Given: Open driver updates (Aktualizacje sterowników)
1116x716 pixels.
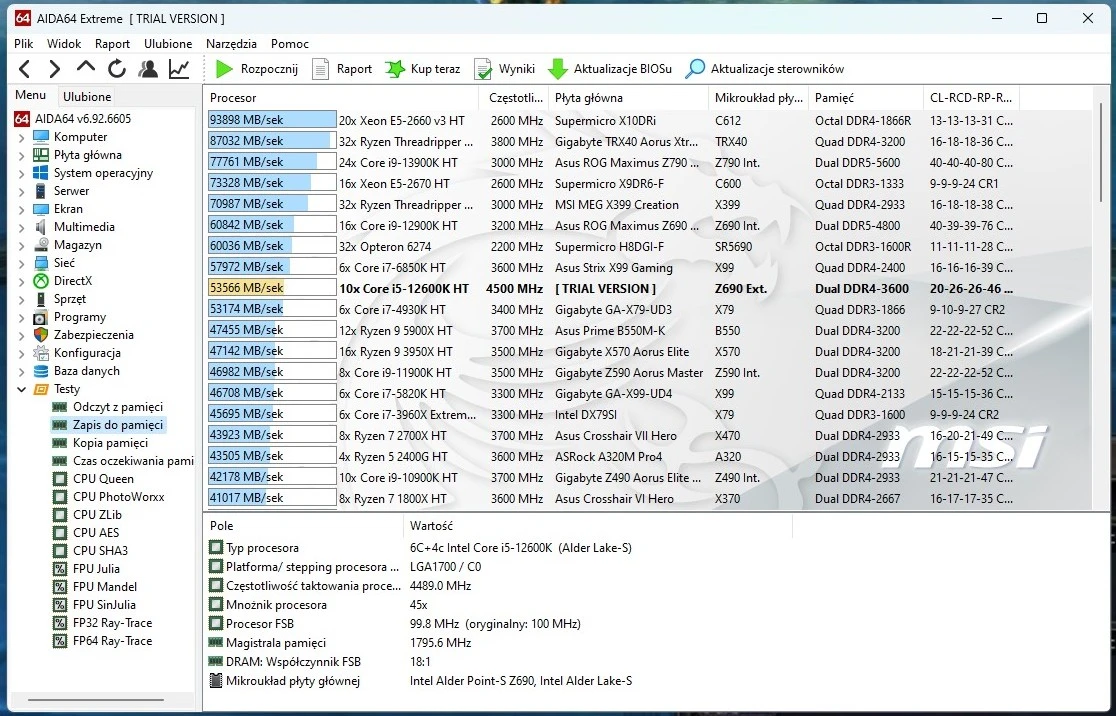Looking at the screenshot, I should pos(765,69).
